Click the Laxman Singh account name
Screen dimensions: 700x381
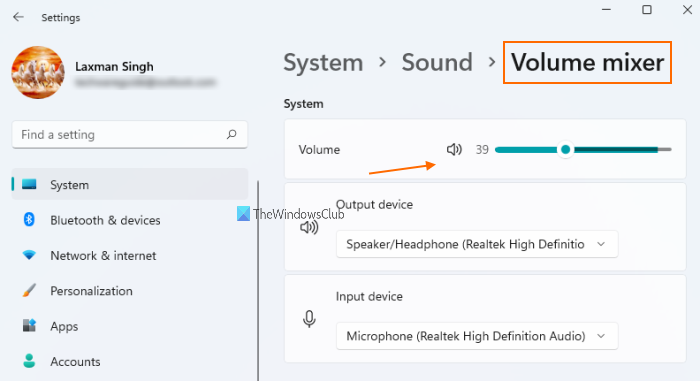114,67
